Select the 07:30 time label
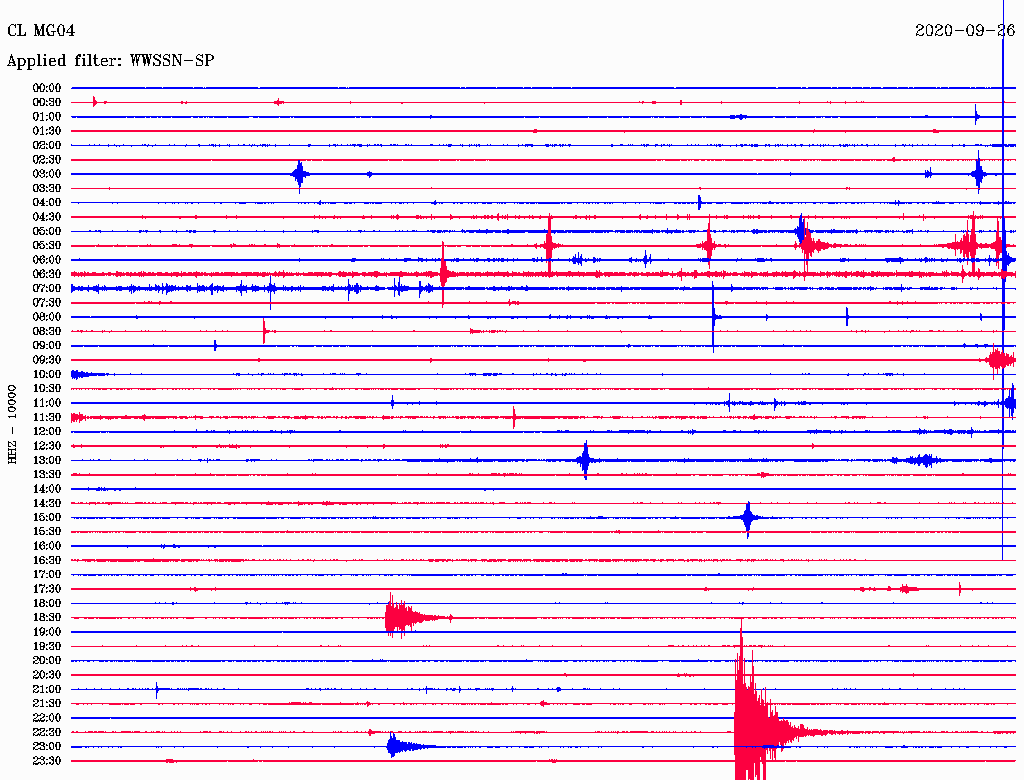Image resolution: width=1024 pixels, height=780 pixels. pos(47,302)
